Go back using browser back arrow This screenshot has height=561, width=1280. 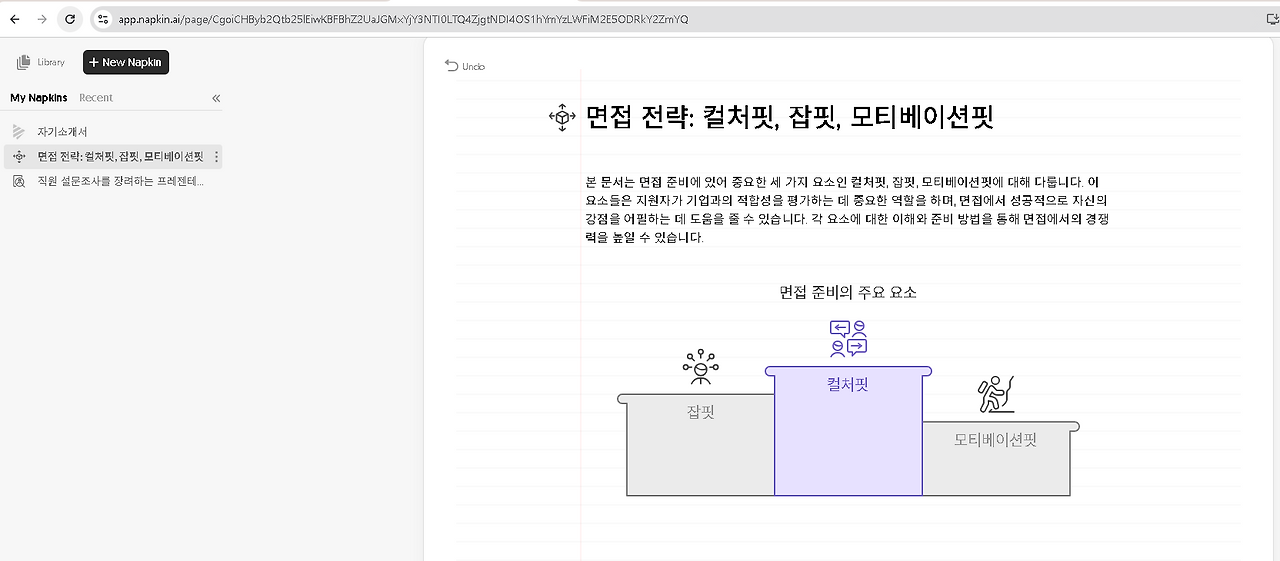click(x=14, y=19)
